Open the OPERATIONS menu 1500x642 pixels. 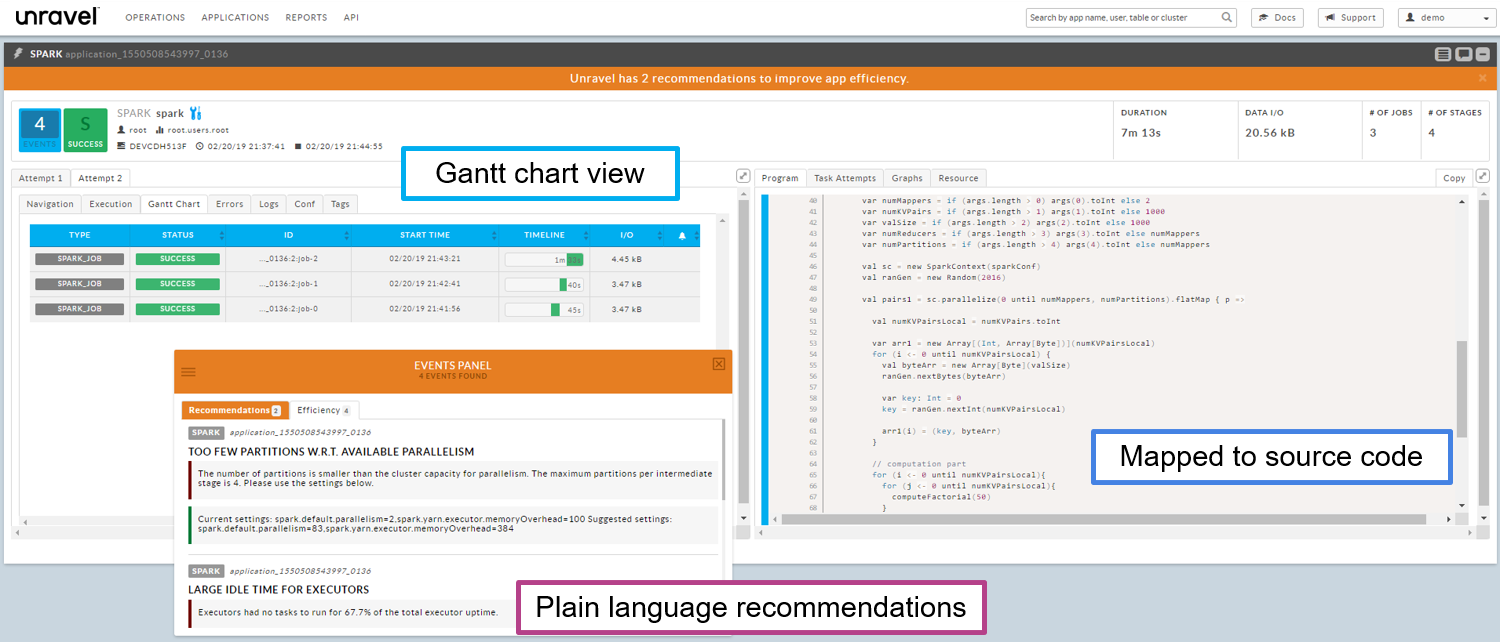[155, 18]
